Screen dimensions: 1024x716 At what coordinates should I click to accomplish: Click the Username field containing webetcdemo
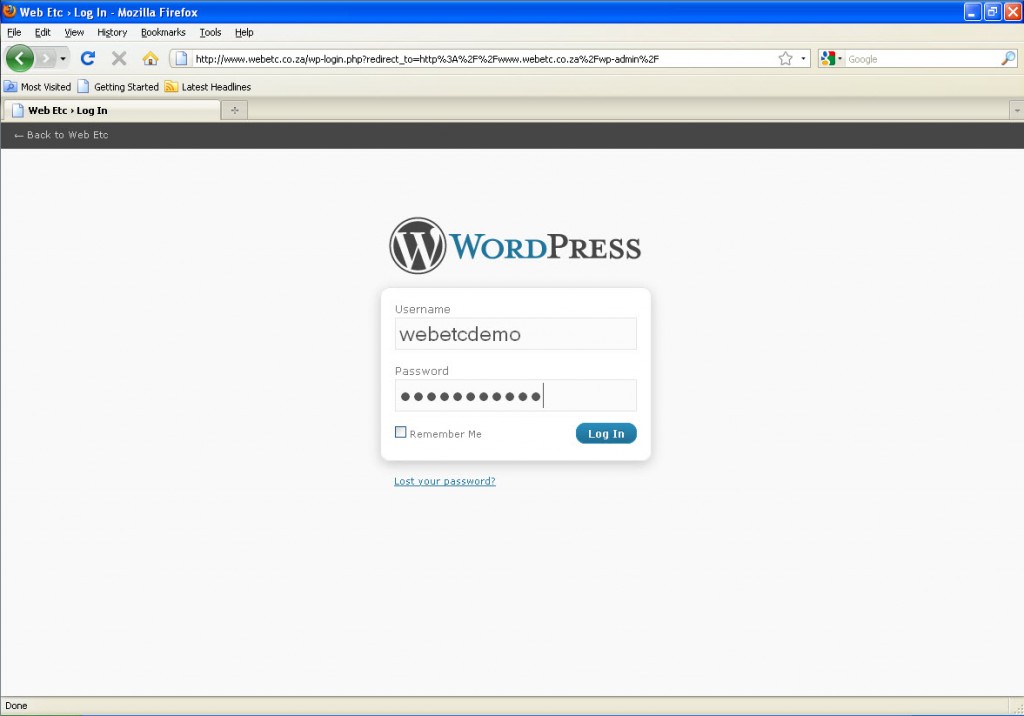[x=515, y=334]
